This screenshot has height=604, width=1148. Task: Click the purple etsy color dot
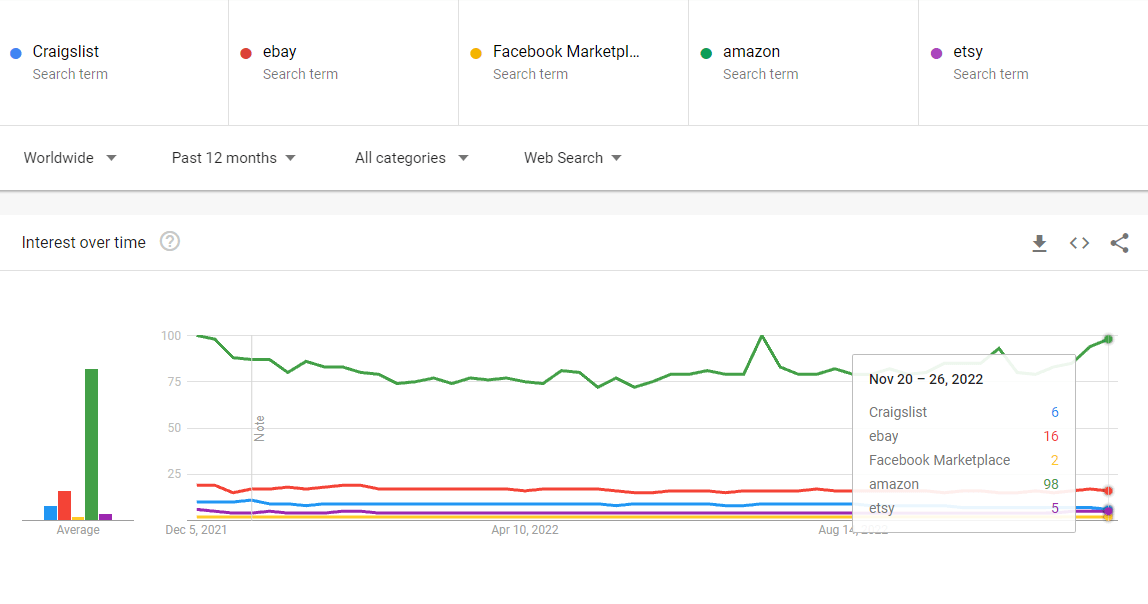coord(936,53)
